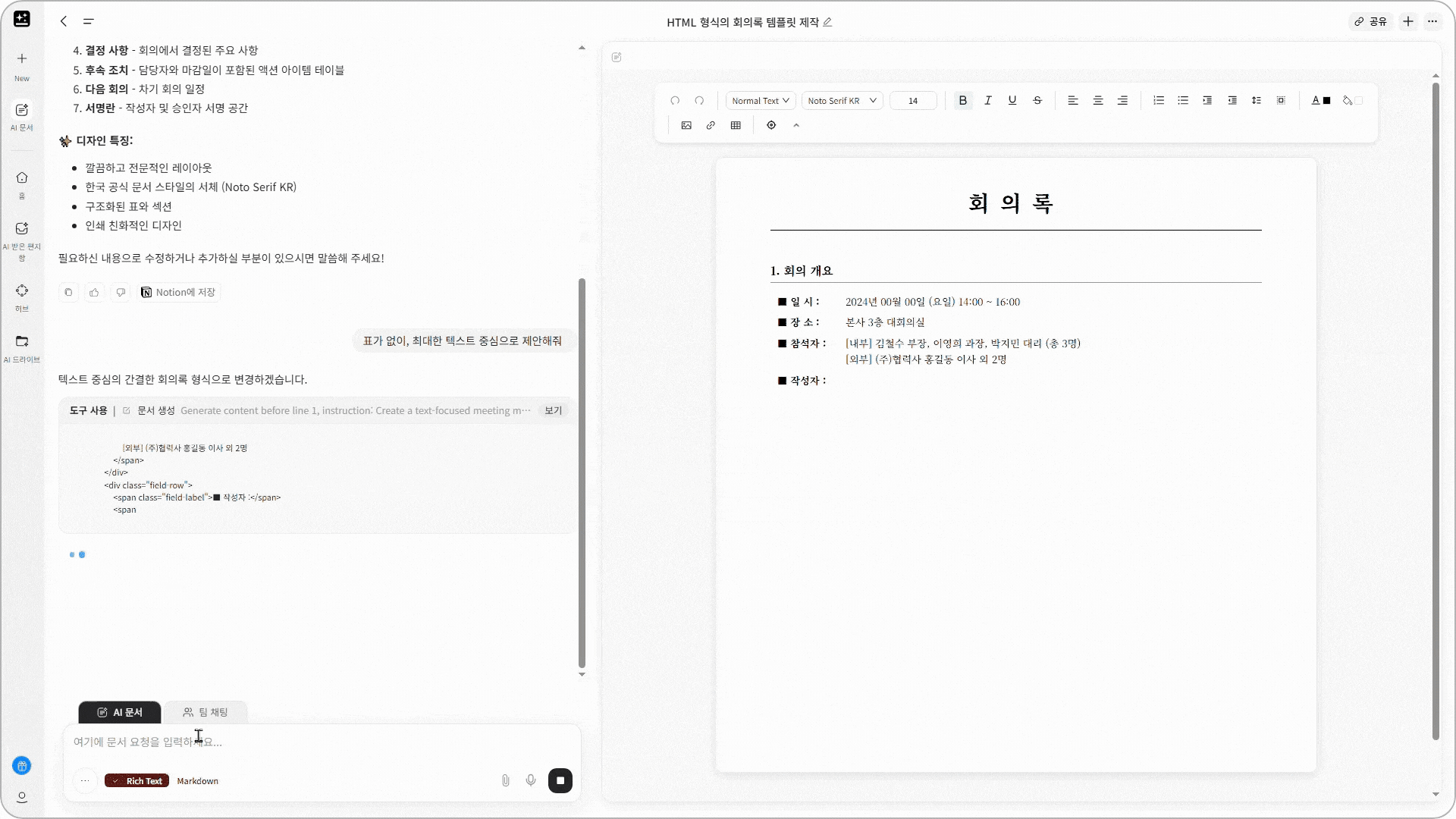Collapse the formatting toolbar with the chevron

pos(796,125)
